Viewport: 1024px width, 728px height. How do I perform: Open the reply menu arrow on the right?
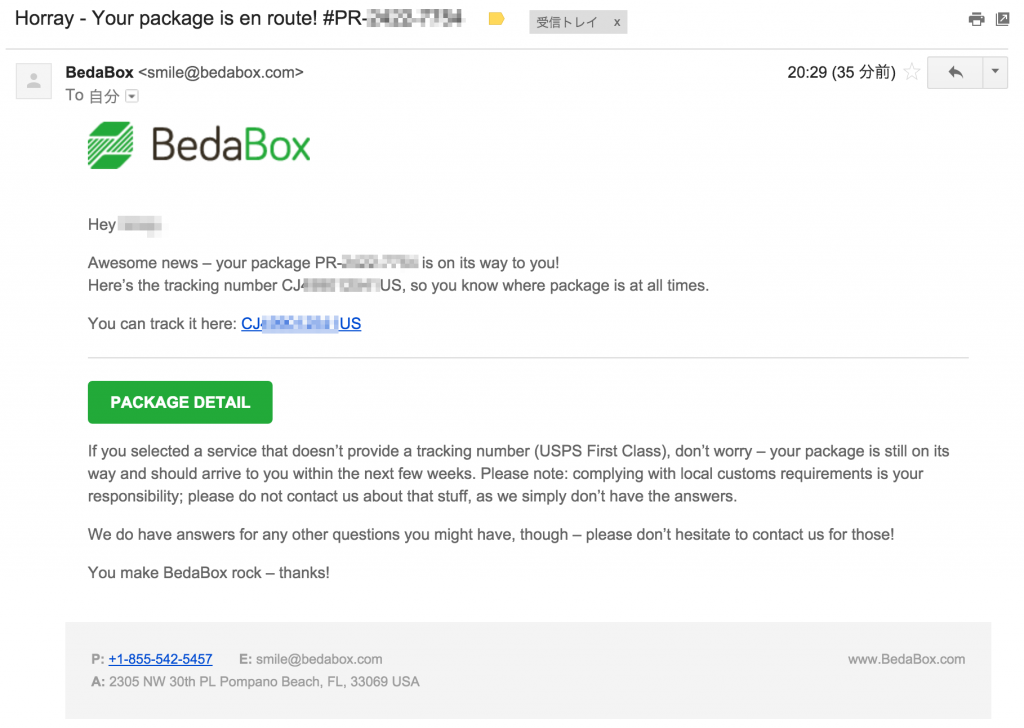(x=993, y=72)
